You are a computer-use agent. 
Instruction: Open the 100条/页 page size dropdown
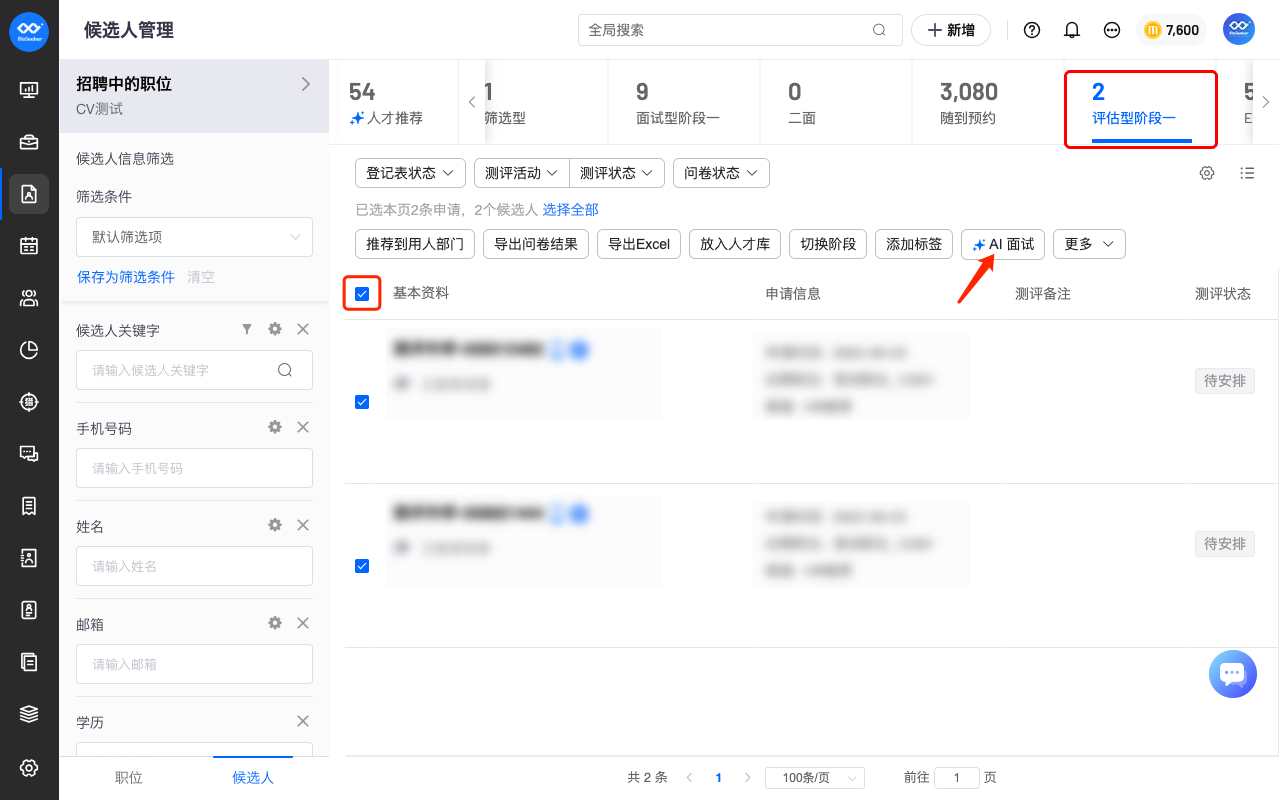[x=814, y=778]
